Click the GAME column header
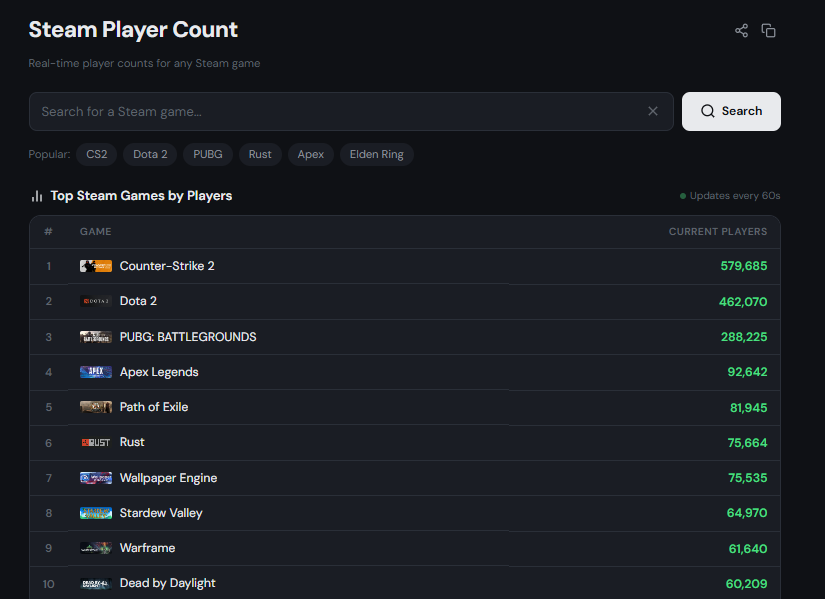 point(96,232)
